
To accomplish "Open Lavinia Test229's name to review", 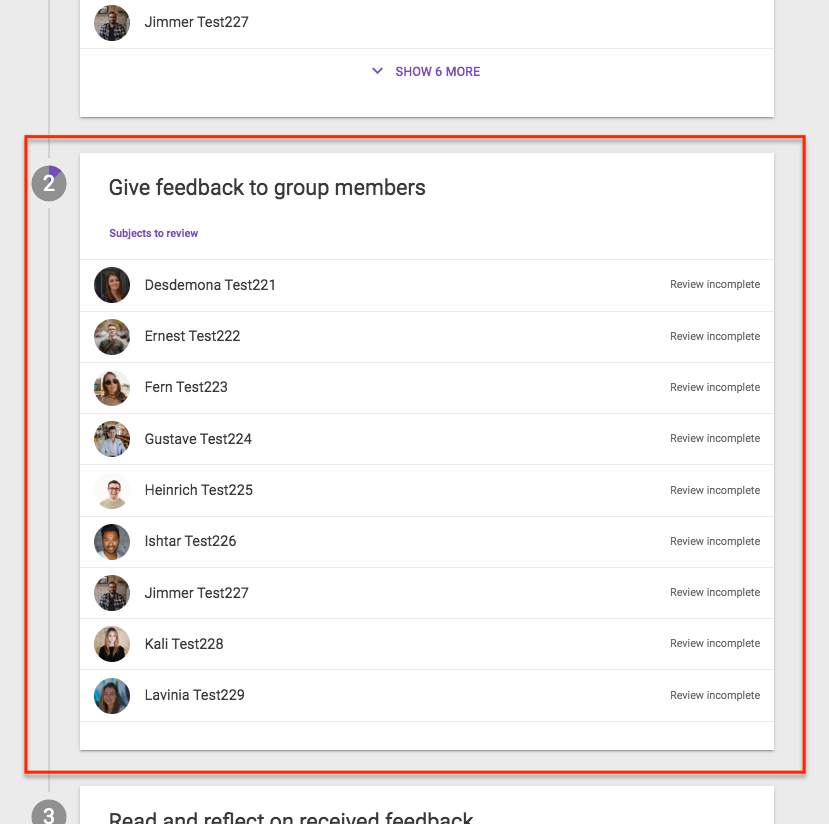I will (x=195, y=695).
